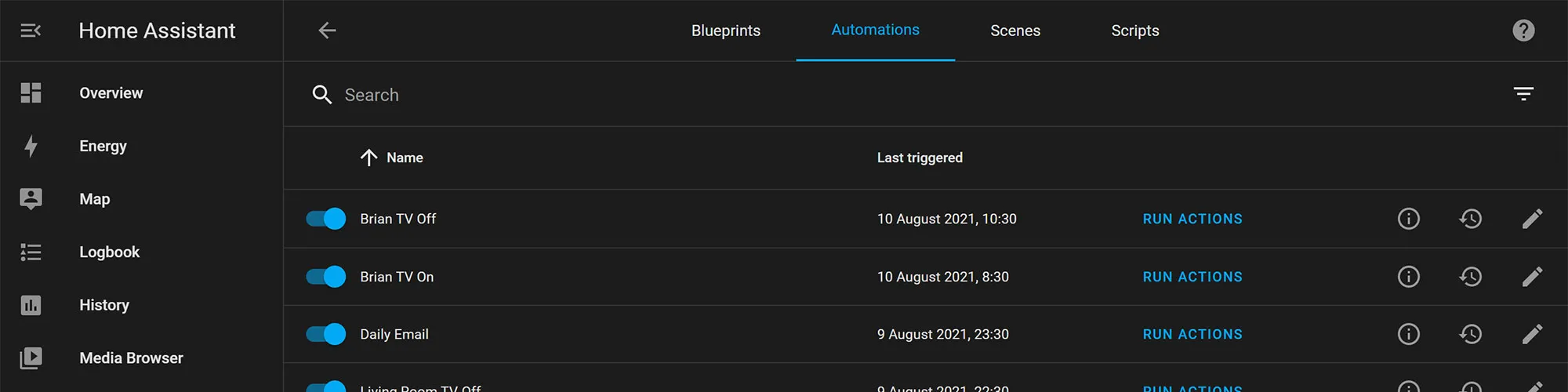Switch to the Blueprints tab
The image size is (1568, 392).
[725, 31]
